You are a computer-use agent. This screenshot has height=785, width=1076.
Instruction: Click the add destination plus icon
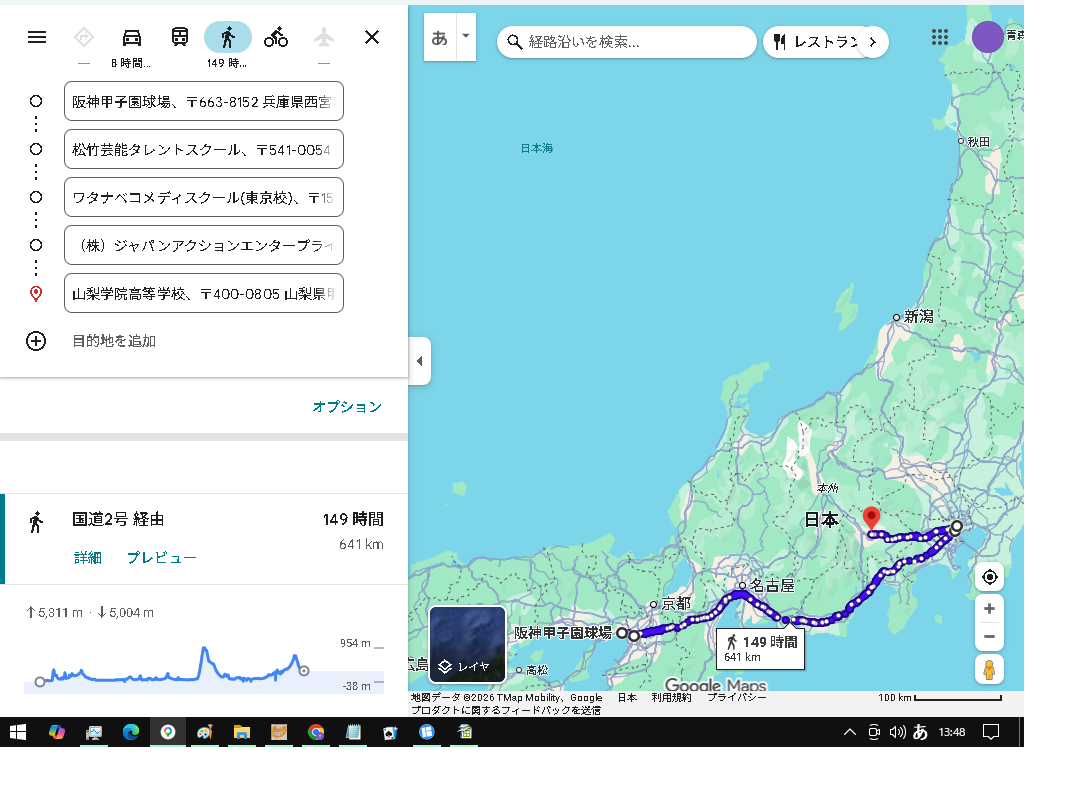(x=36, y=341)
